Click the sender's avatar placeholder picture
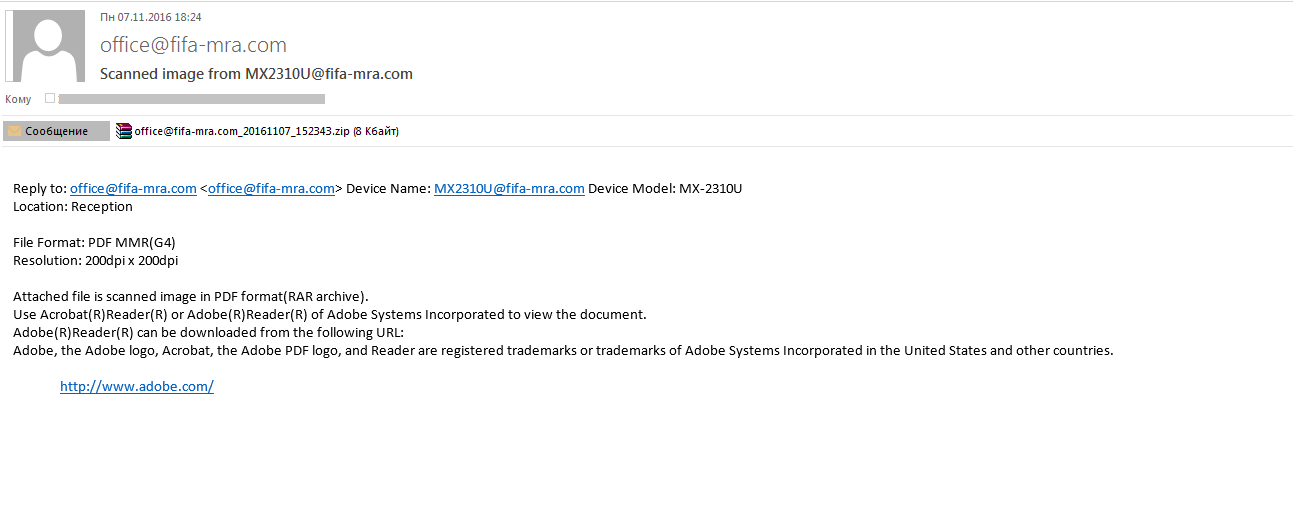This screenshot has height=510, width=1293. click(x=45, y=46)
